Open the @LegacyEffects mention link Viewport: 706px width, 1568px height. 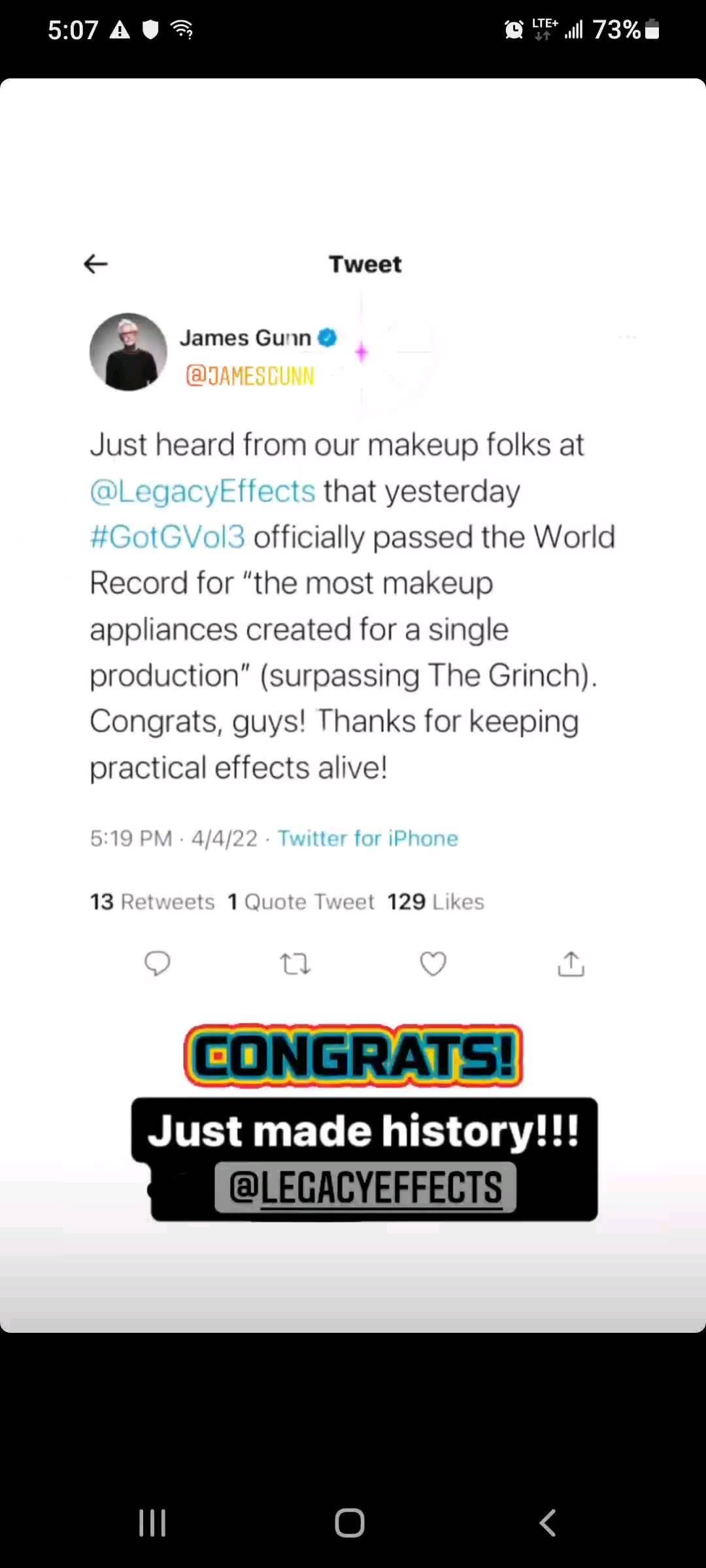(203, 491)
